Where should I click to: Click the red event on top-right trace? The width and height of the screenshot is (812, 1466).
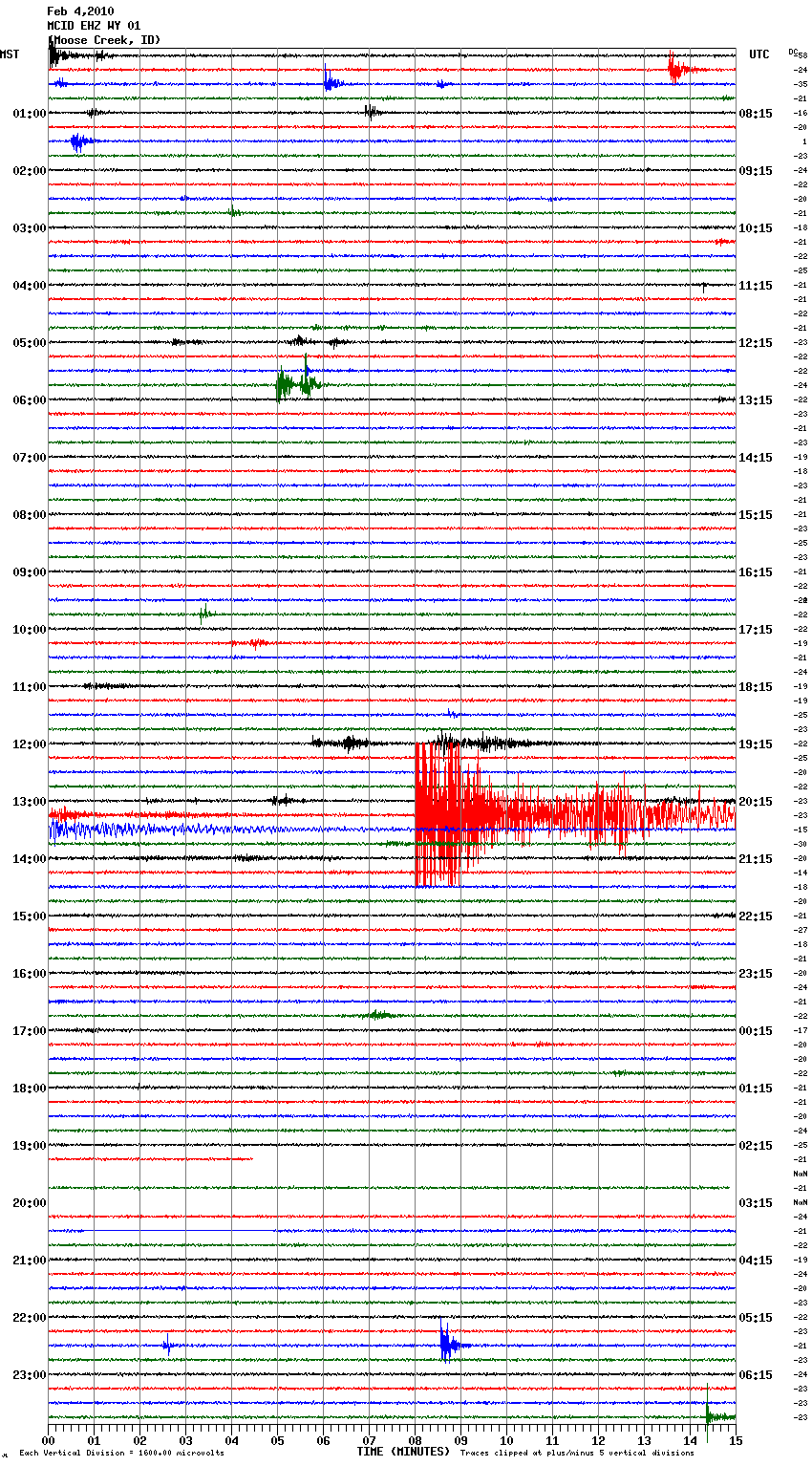(675, 69)
